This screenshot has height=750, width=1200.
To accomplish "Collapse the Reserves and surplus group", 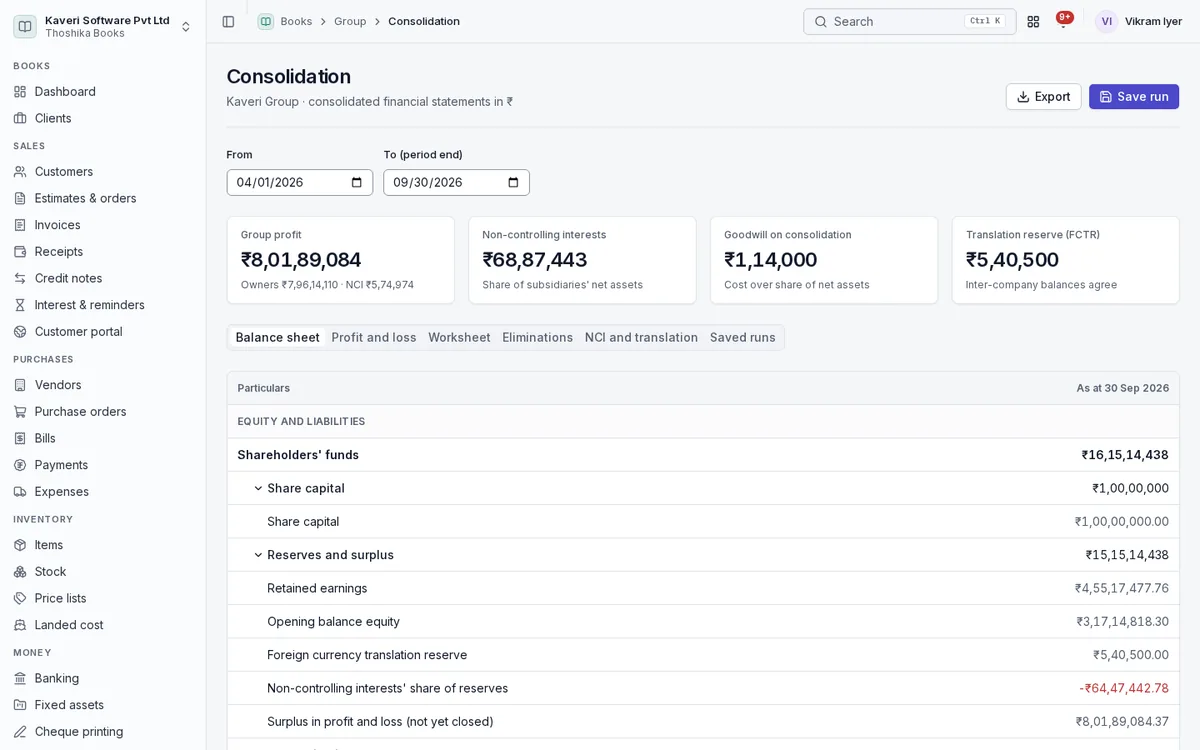I will pos(258,555).
